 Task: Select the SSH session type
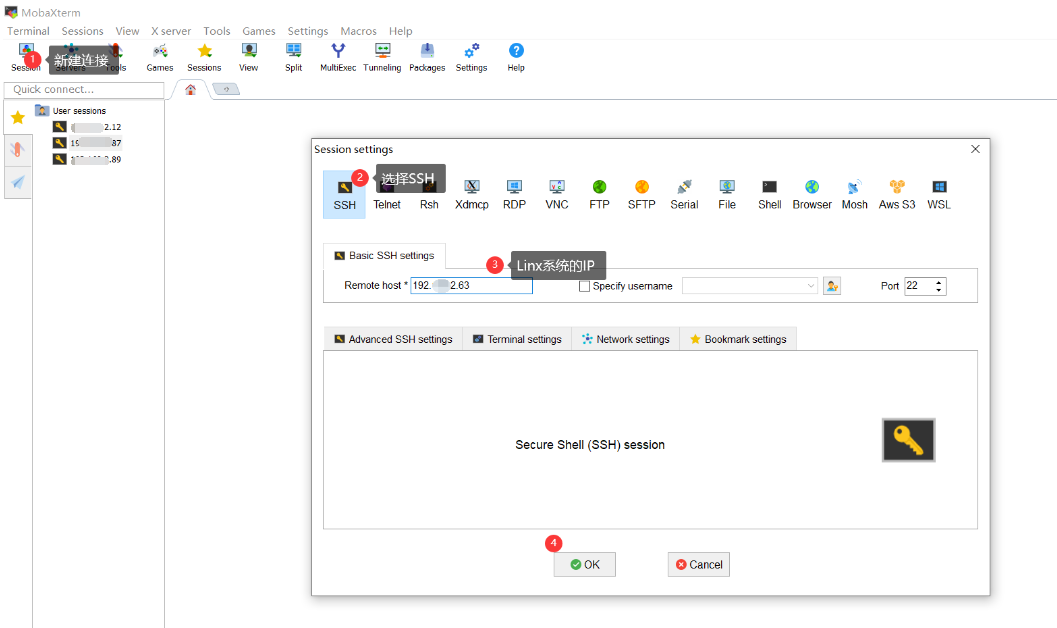point(344,195)
